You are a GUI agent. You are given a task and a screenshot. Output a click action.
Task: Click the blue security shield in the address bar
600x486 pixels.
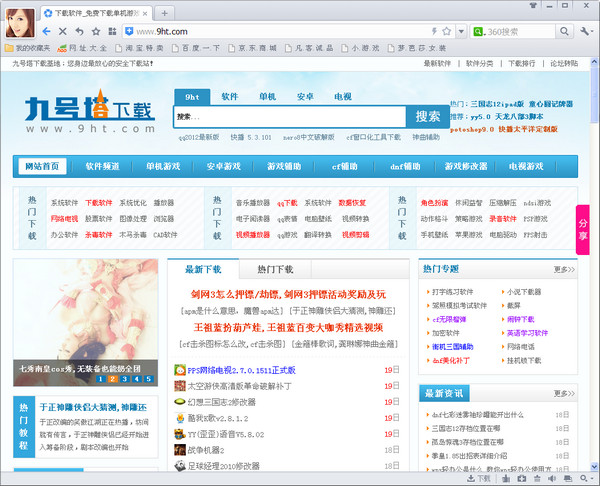pos(129,31)
